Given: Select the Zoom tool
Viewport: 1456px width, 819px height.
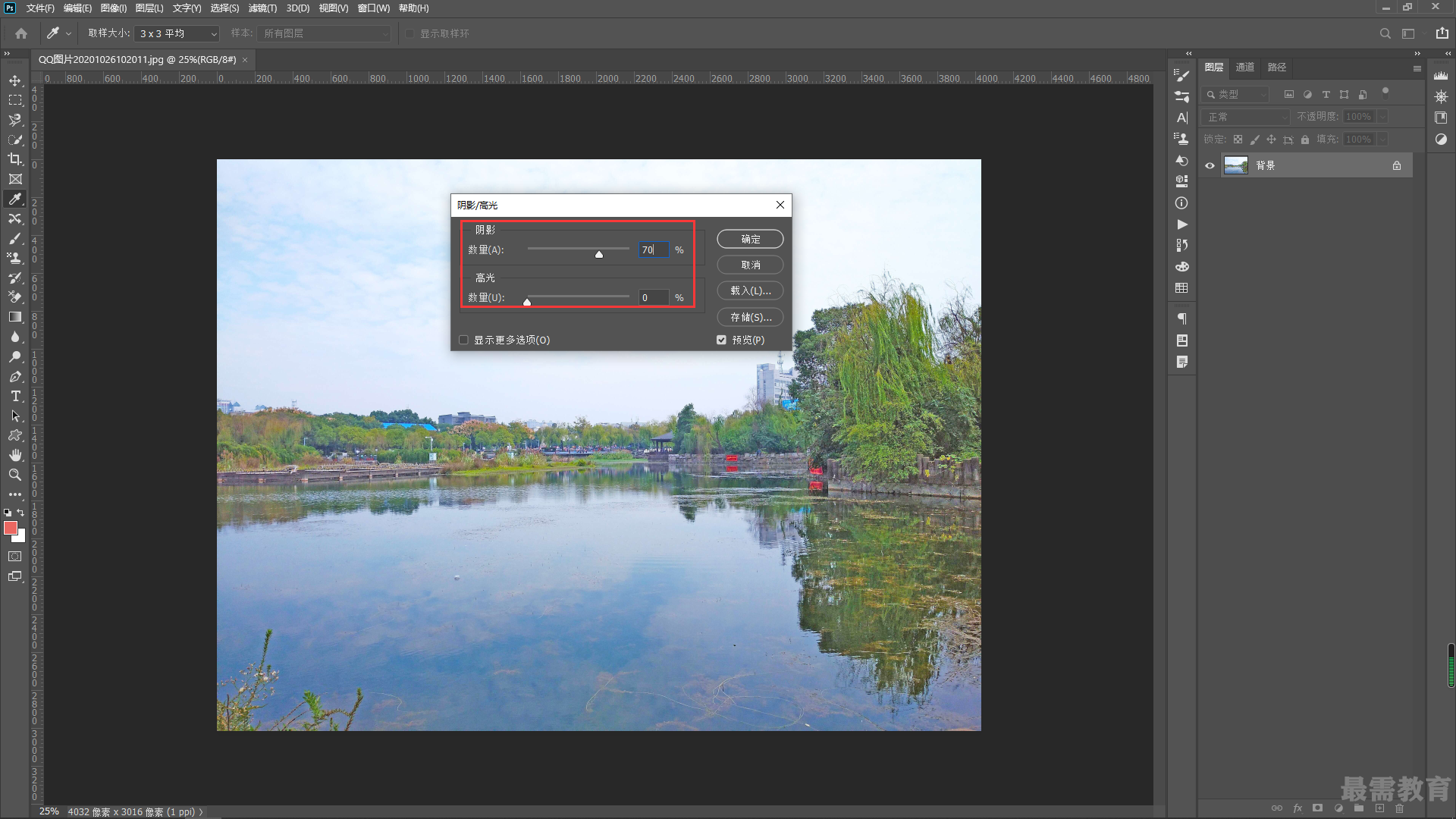Looking at the screenshot, I should click(15, 475).
